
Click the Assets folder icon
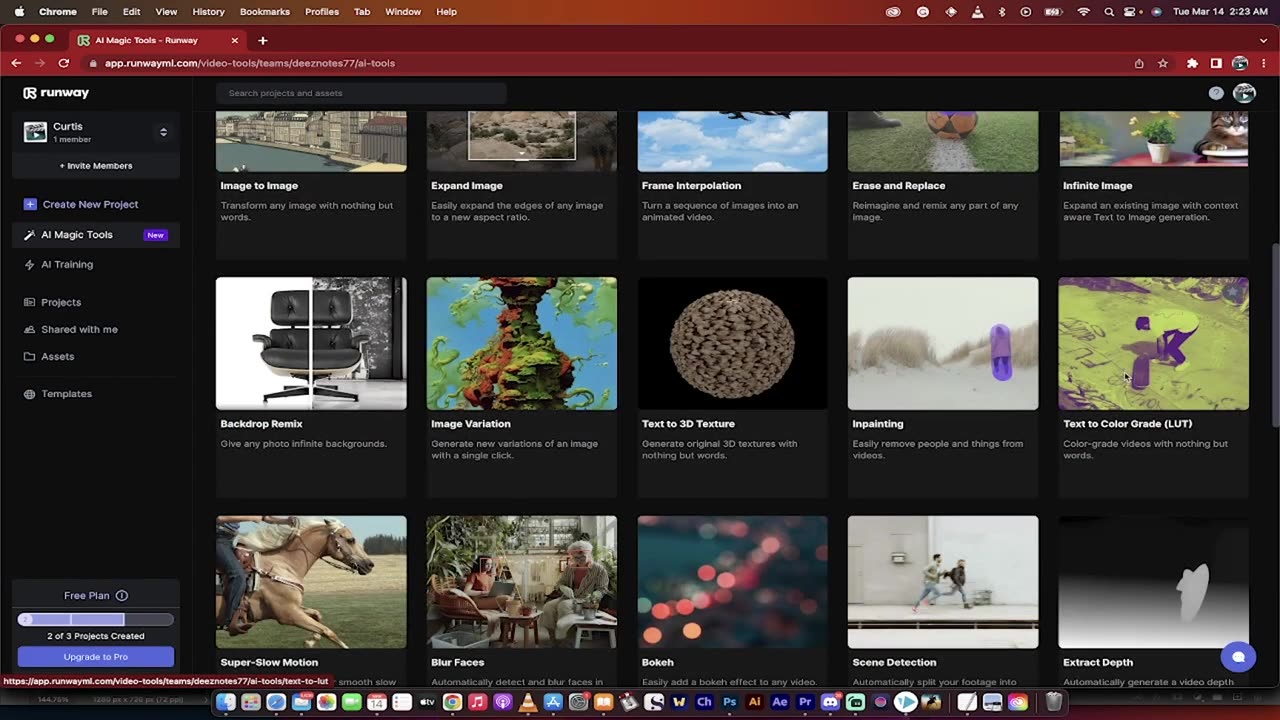(x=30, y=356)
